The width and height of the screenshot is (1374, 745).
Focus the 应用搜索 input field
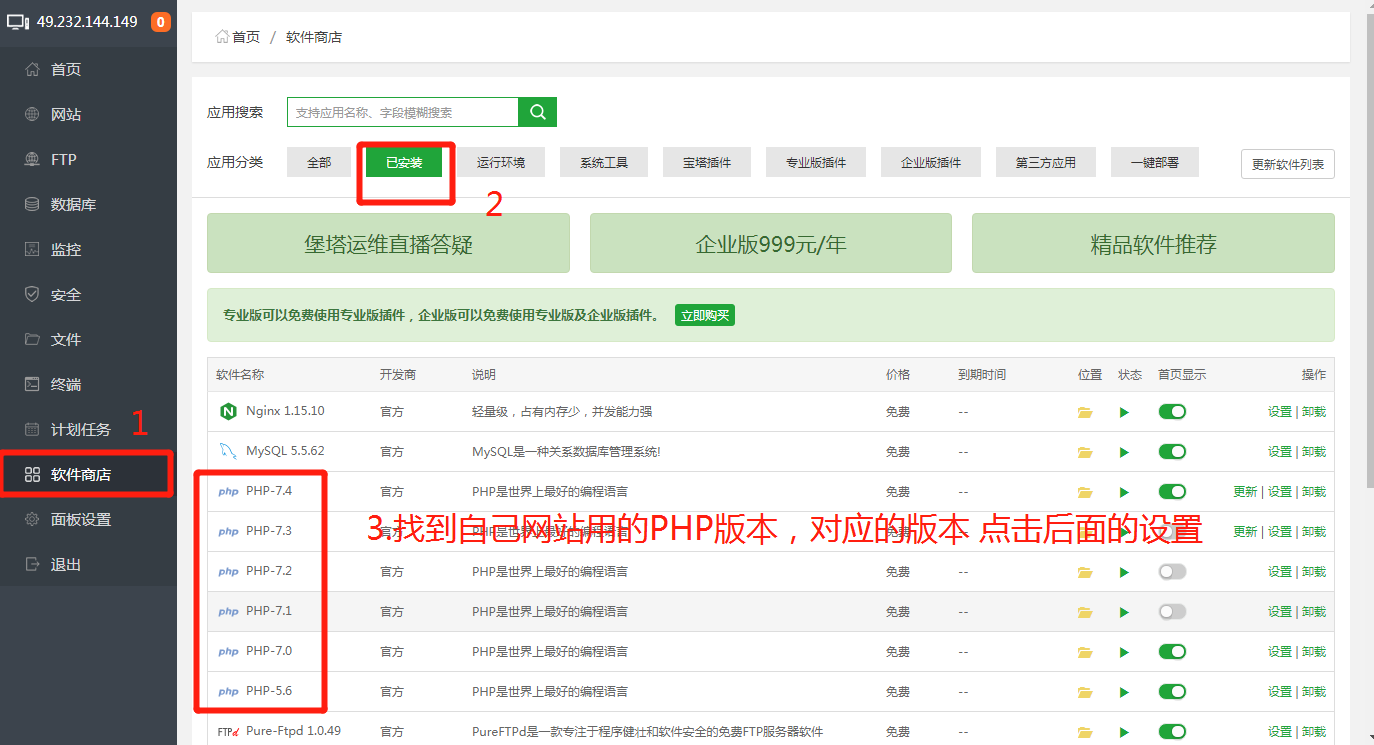pyautogui.click(x=403, y=112)
